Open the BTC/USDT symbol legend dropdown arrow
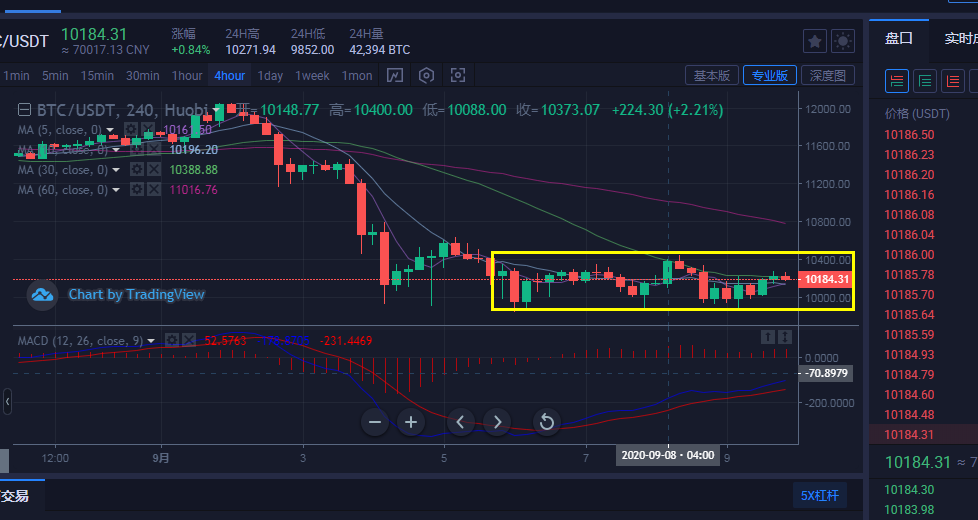Screen dimensions: 978x520 click(216, 110)
